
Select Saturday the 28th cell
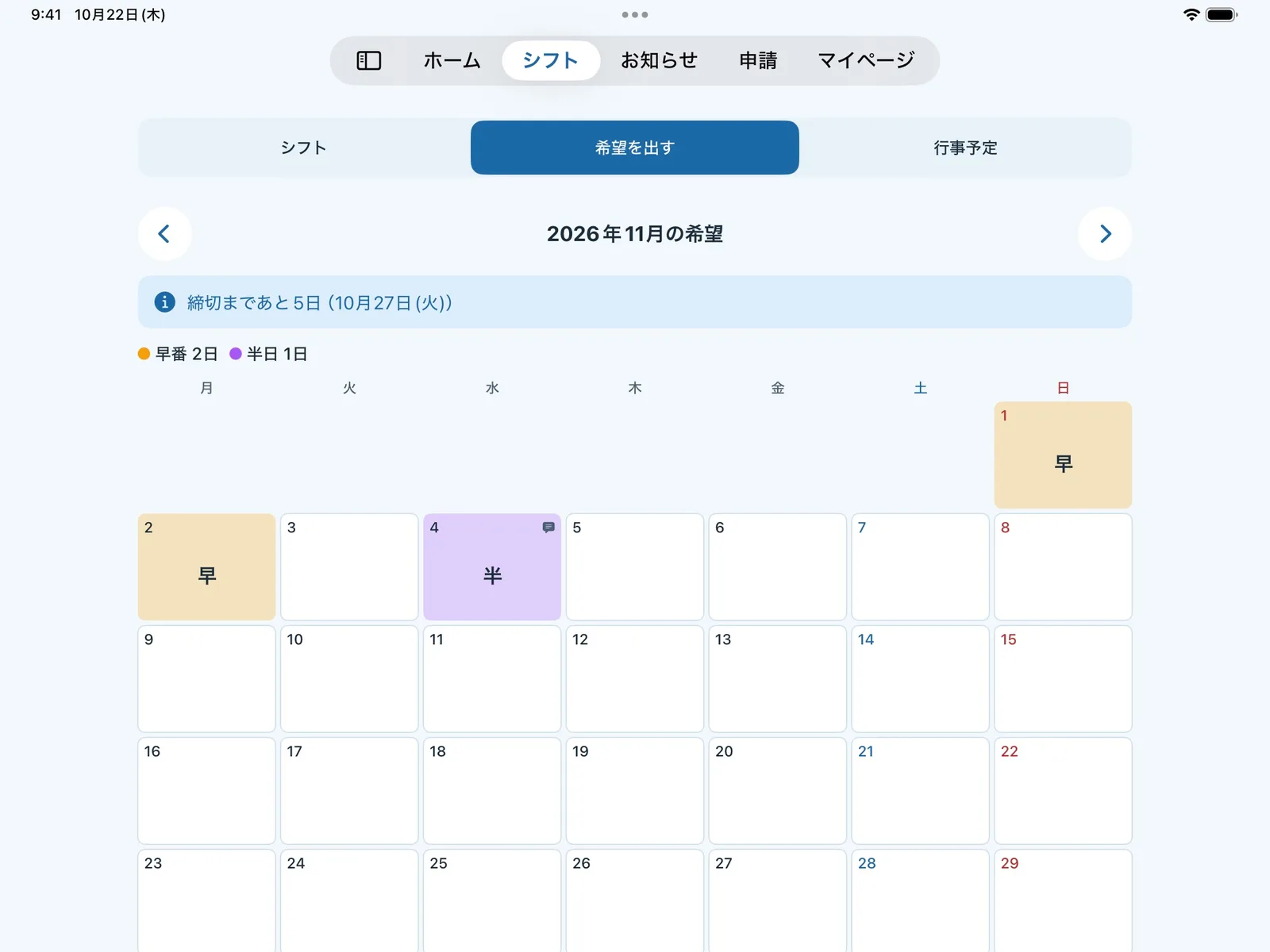[920, 901]
